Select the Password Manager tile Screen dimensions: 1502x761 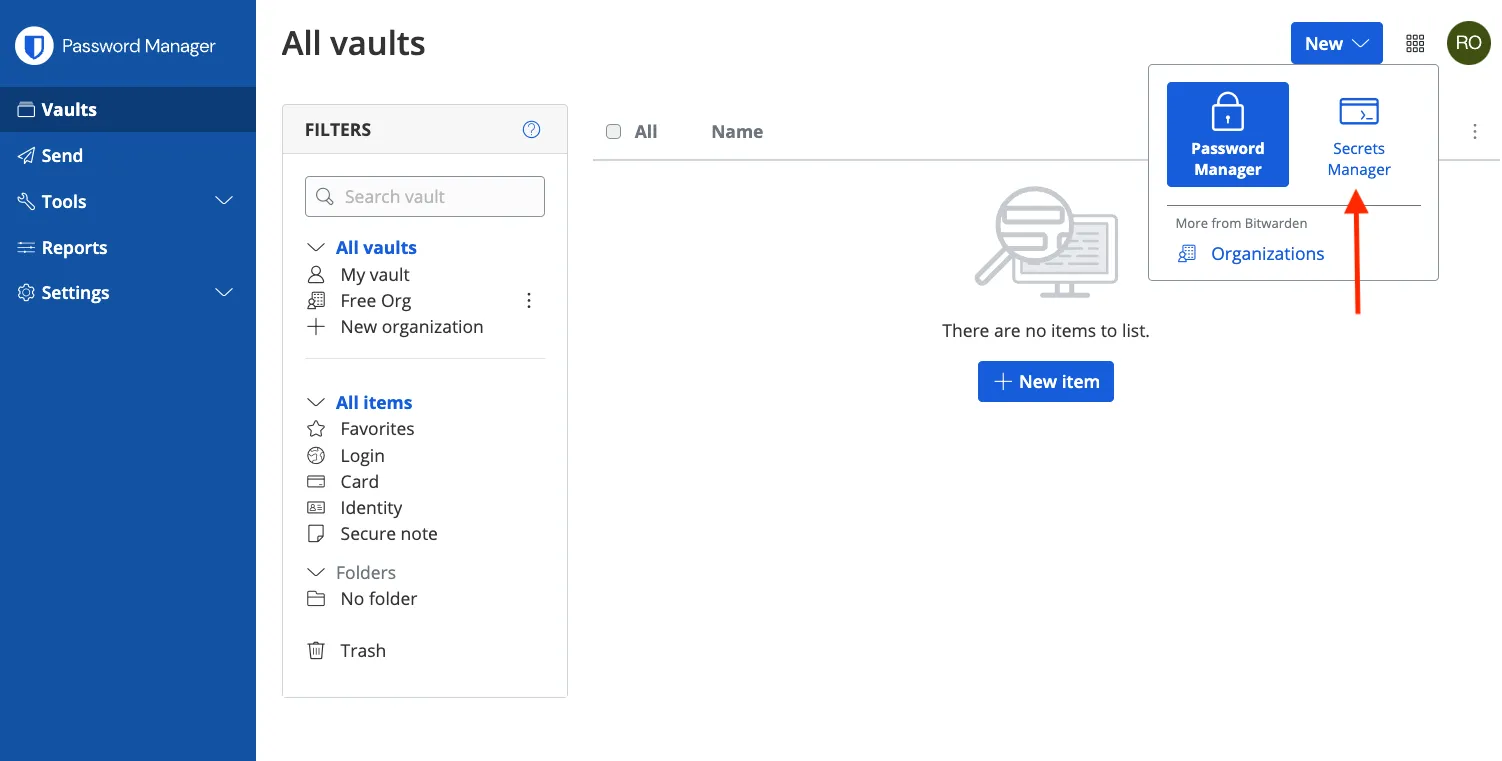point(1227,134)
